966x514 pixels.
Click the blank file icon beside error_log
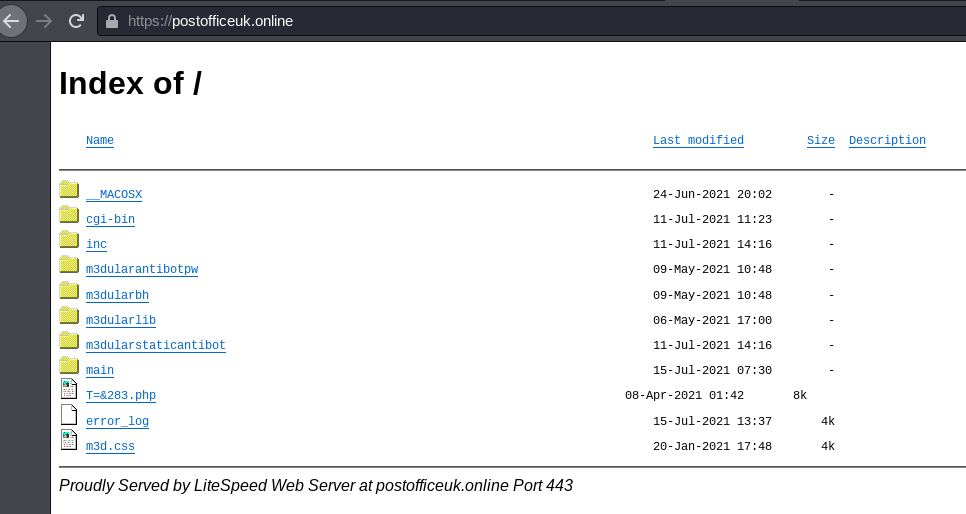tap(69, 416)
